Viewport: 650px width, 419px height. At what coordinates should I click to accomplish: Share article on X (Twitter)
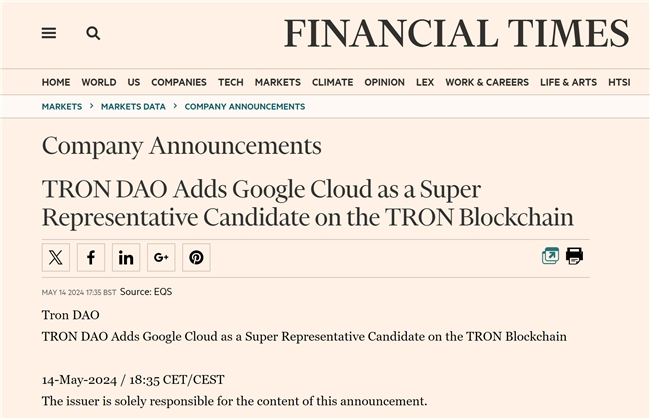click(56, 257)
